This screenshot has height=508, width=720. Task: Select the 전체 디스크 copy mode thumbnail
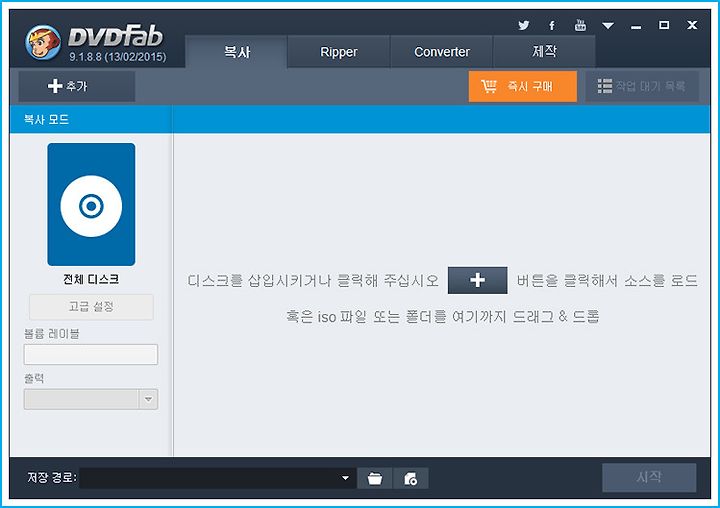[91, 204]
